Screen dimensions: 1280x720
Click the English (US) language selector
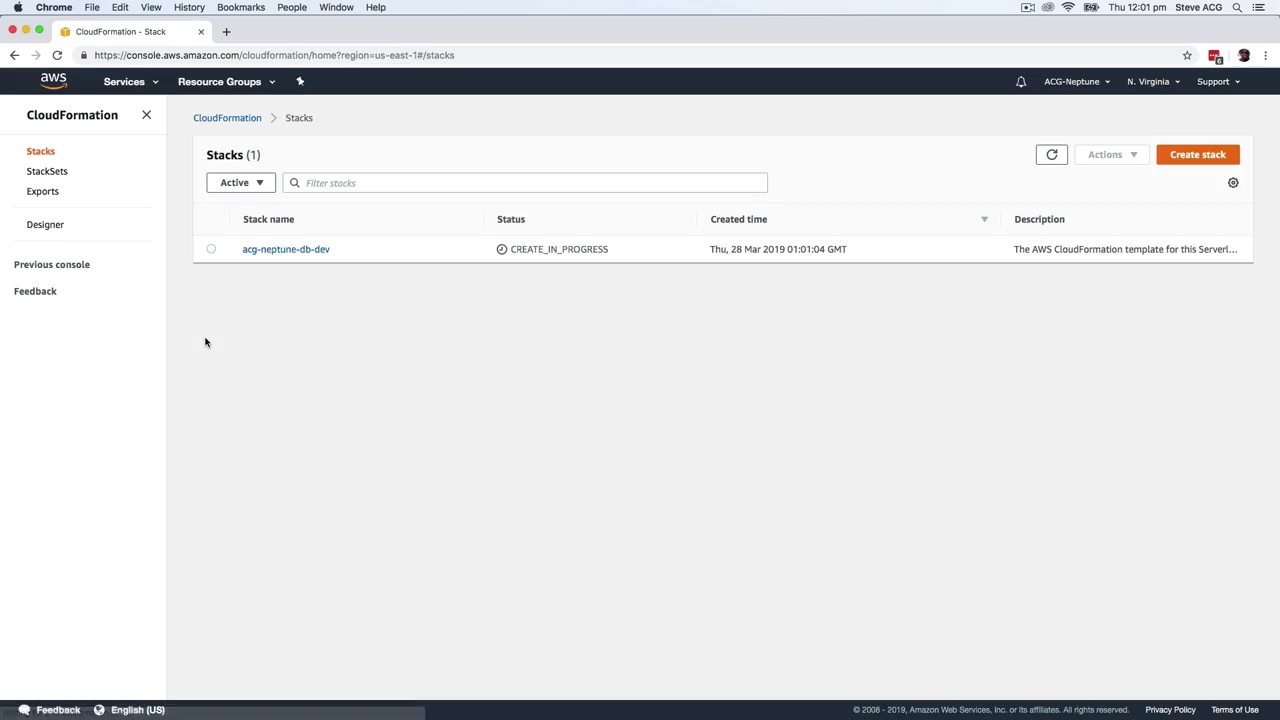pyautogui.click(x=138, y=710)
